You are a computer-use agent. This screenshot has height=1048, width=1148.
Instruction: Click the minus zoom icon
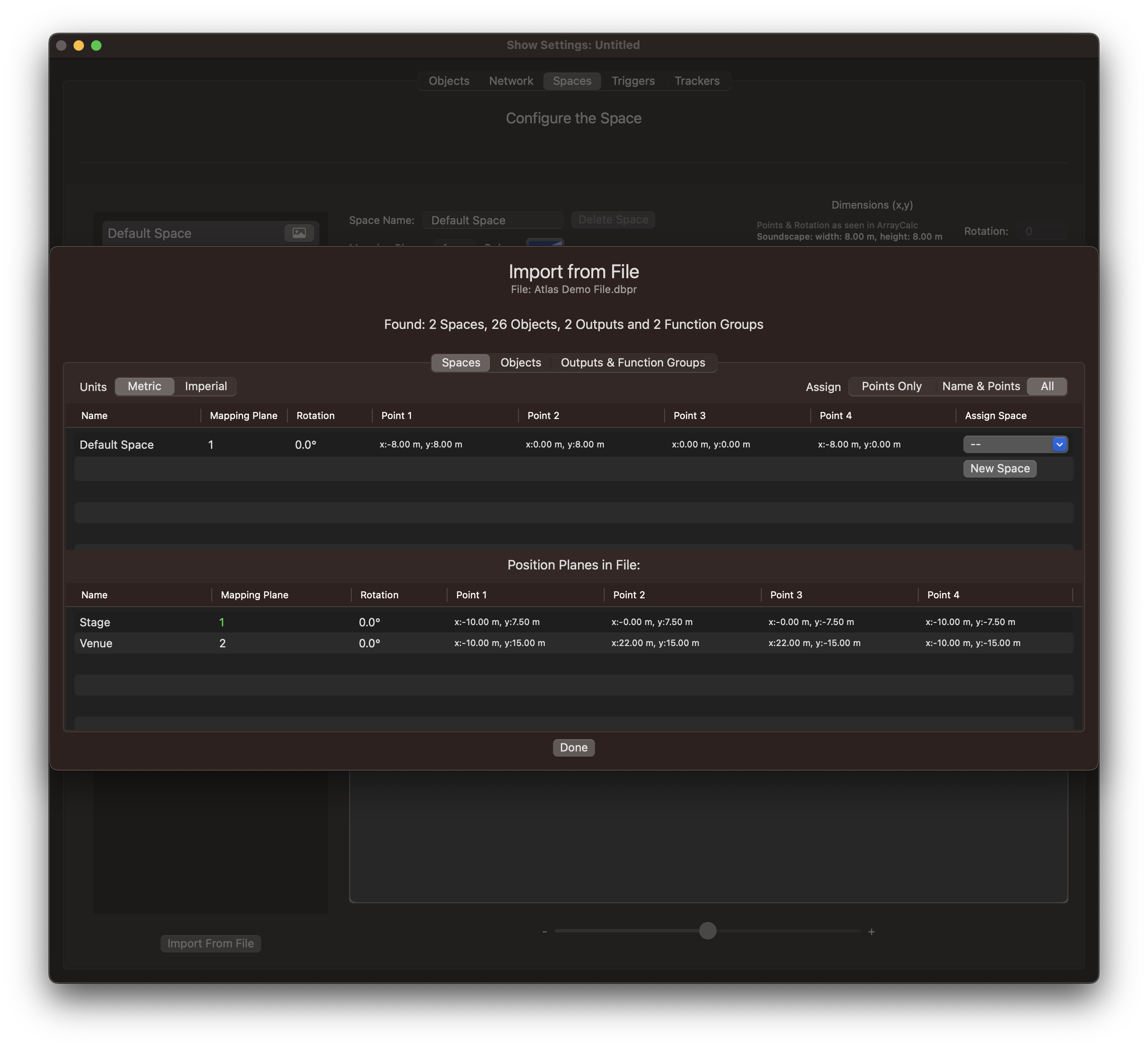pyautogui.click(x=544, y=932)
